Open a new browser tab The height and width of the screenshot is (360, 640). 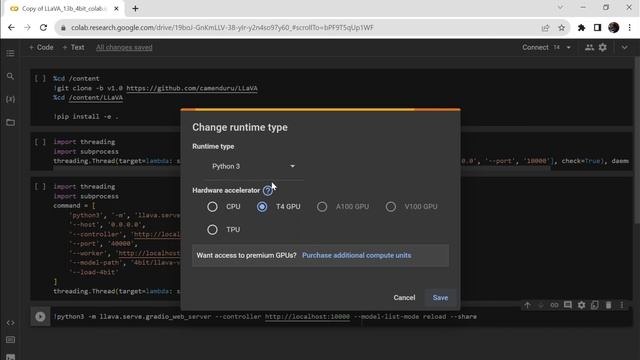(136, 8)
